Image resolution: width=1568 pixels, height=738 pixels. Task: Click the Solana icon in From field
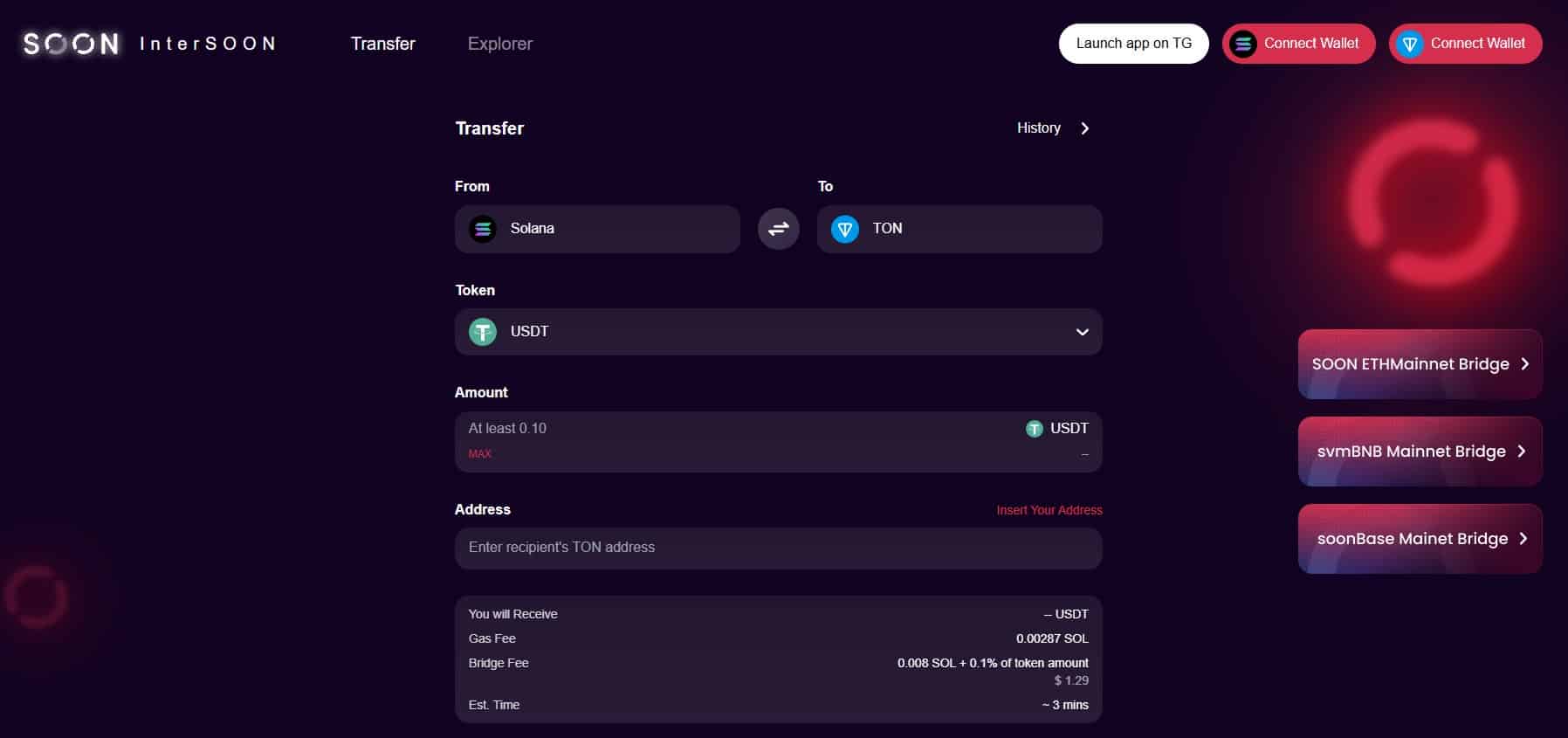[483, 229]
